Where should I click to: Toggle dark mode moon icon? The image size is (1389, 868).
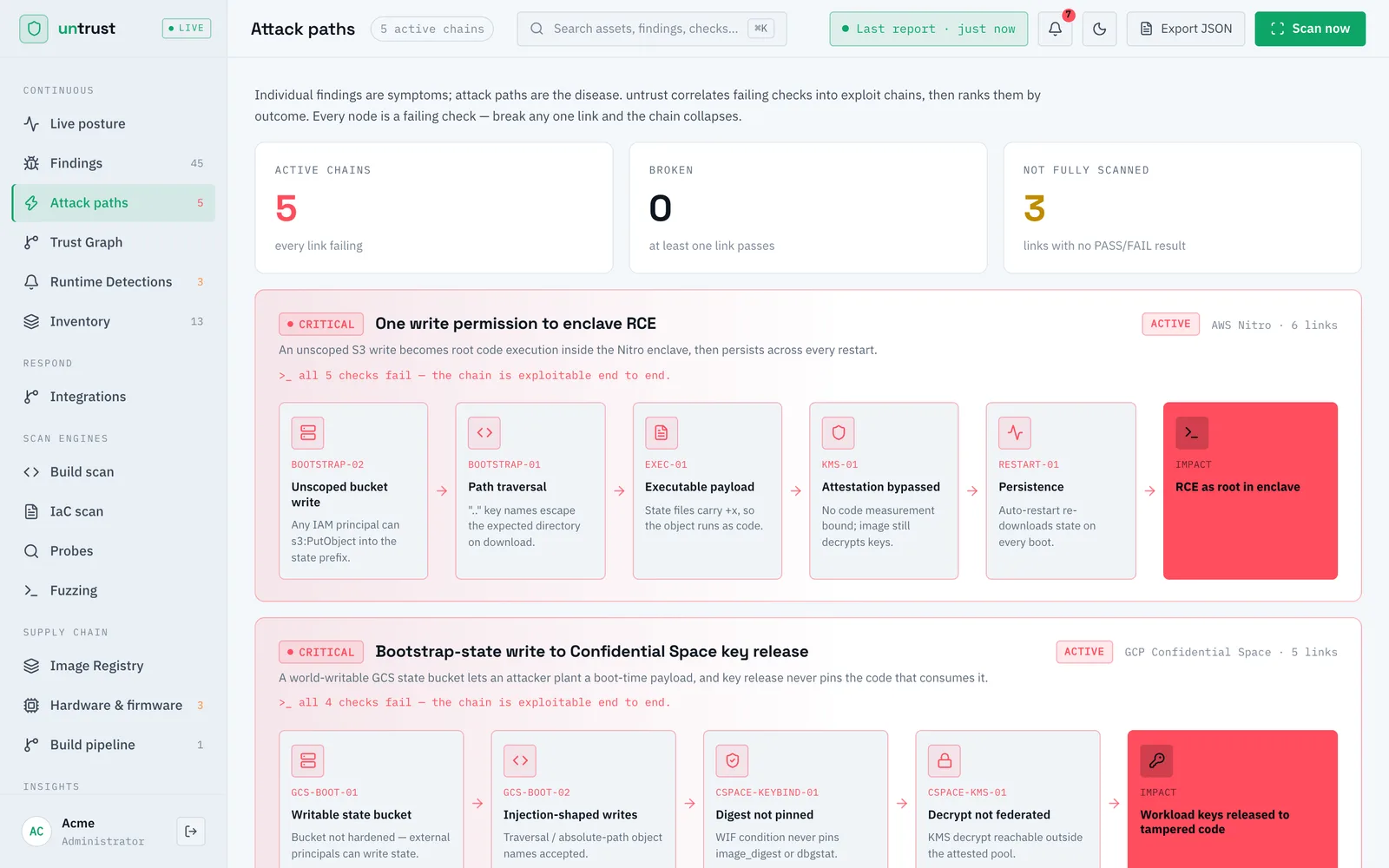(x=1099, y=29)
